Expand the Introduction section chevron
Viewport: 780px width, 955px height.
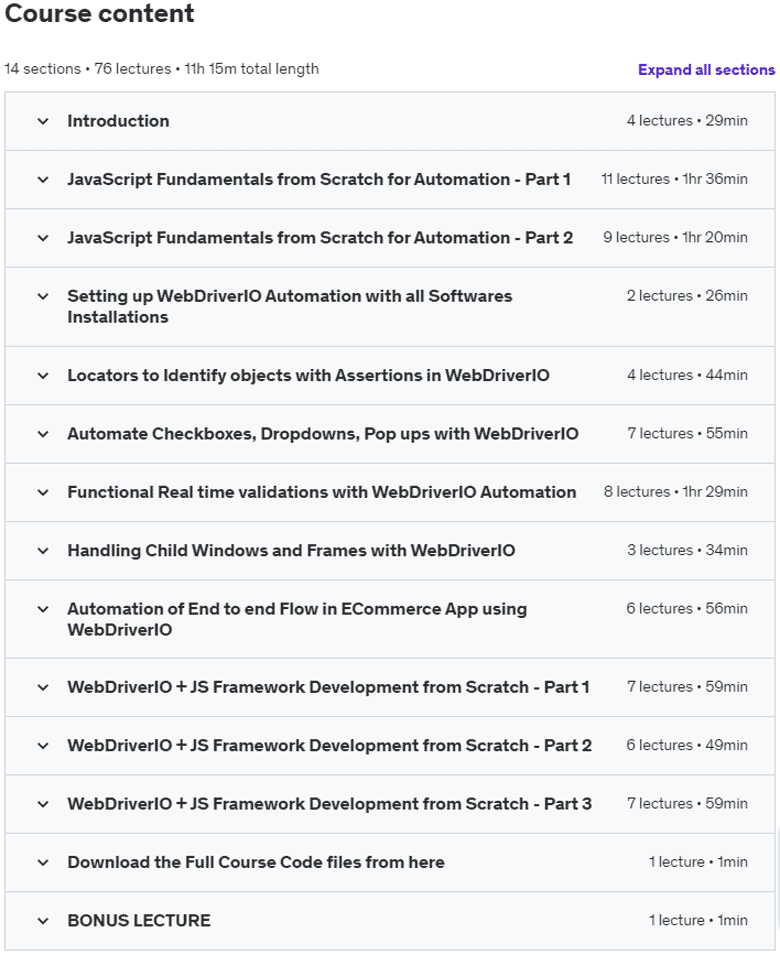(43, 121)
